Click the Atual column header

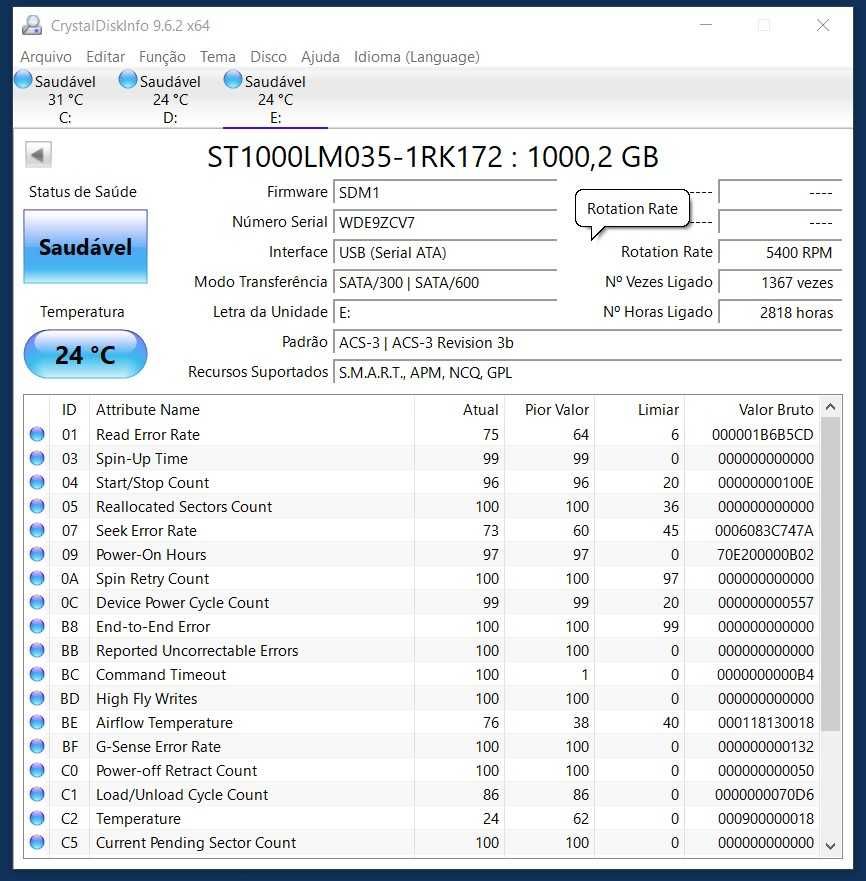(460, 410)
